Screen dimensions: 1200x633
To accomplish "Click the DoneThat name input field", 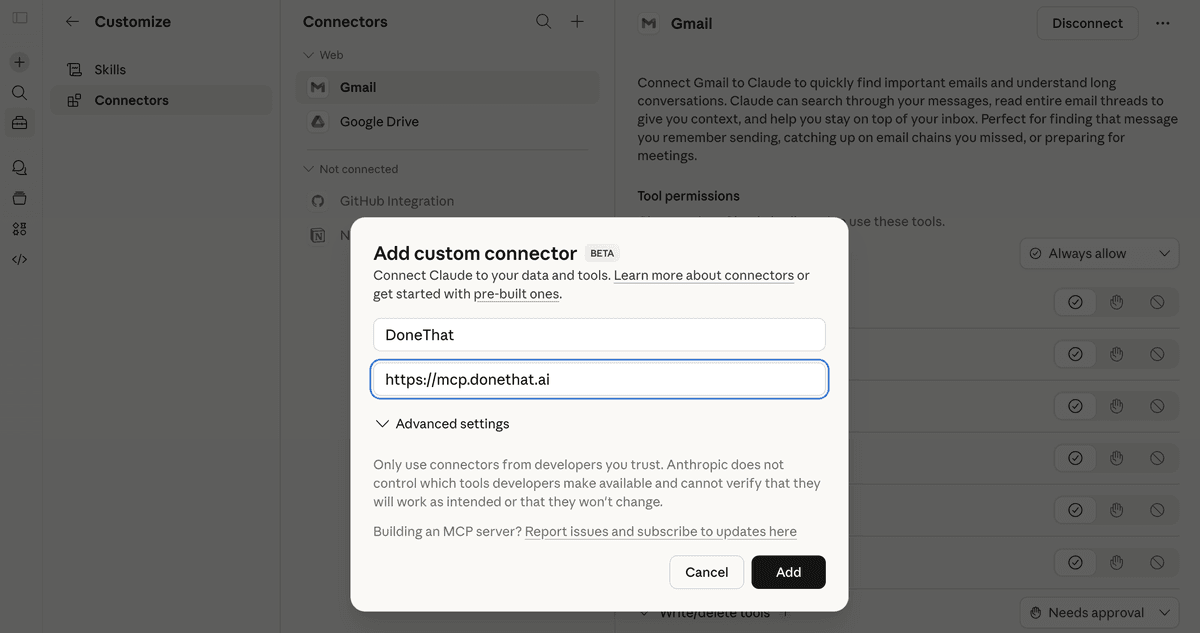I will pyautogui.click(x=598, y=334).
